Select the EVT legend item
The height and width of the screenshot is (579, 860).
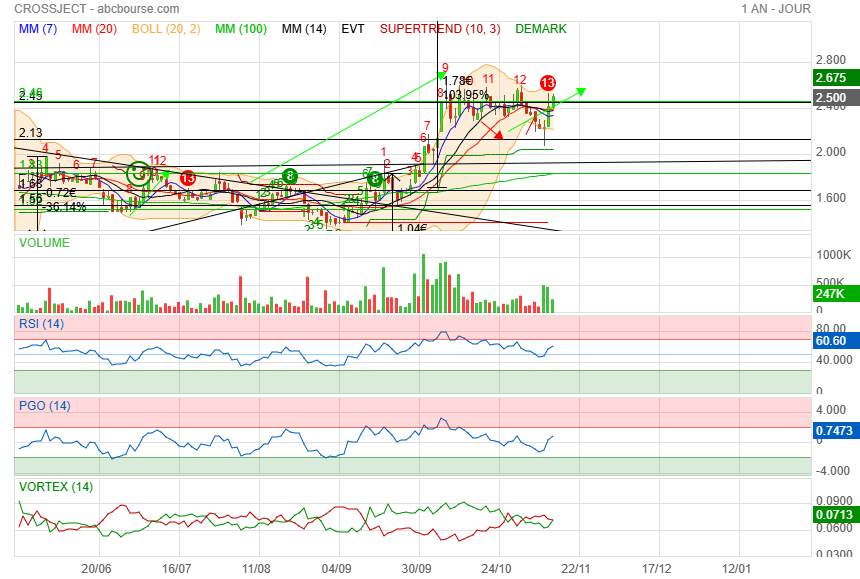coord(353,29)
